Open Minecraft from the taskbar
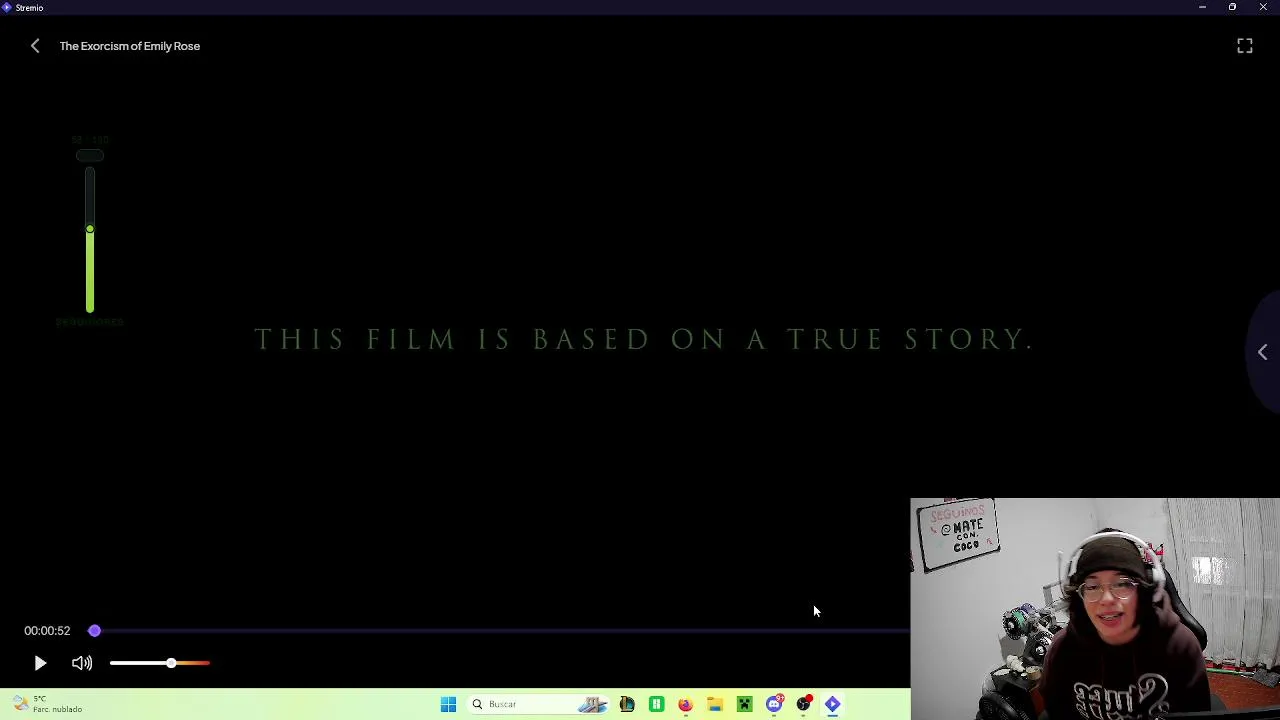The height and width of the screenshot is (720, 1280). click(744, 704)
